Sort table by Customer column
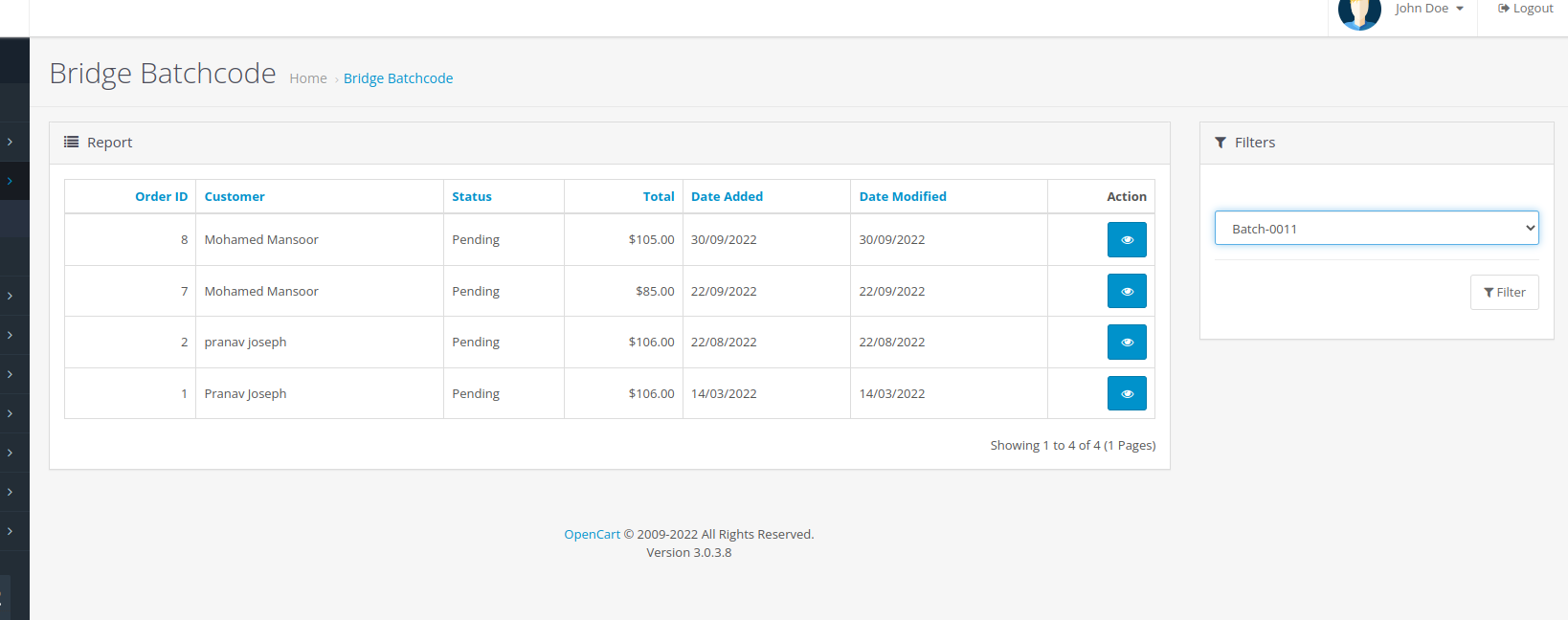Screen dimensions: 1568x620 (x=235, y=197)
